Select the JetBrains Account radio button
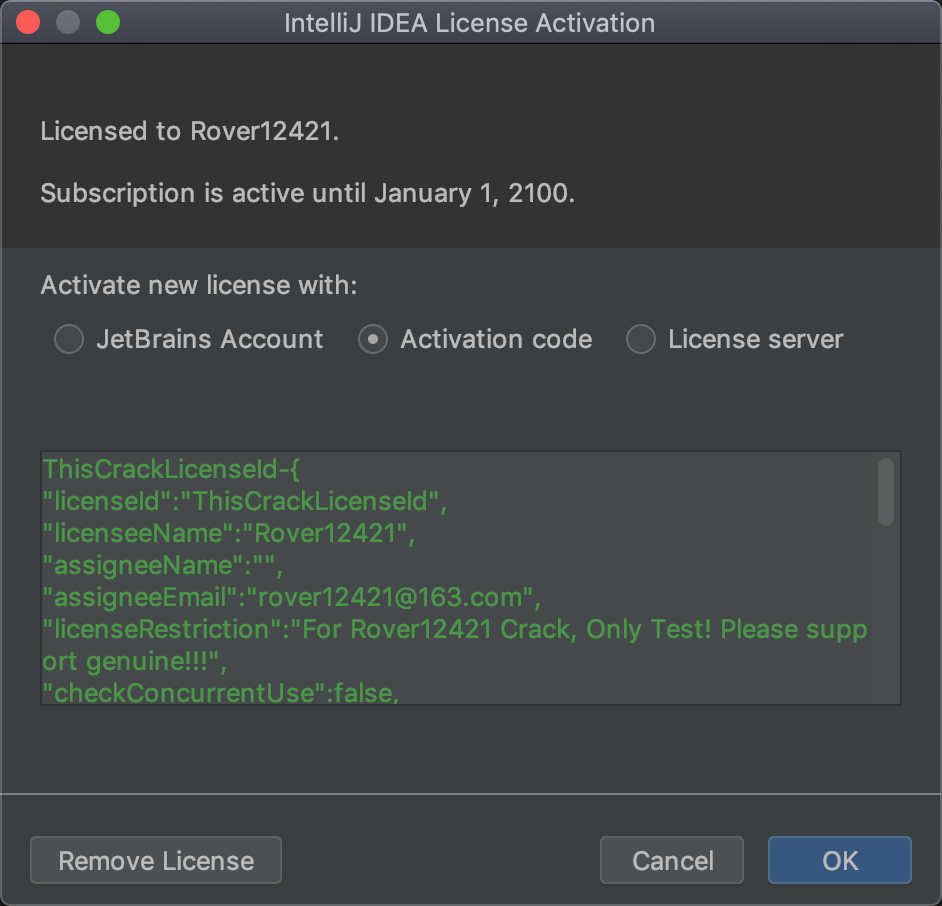This screenshot has width=942, height=906. [x=68, y=339]
